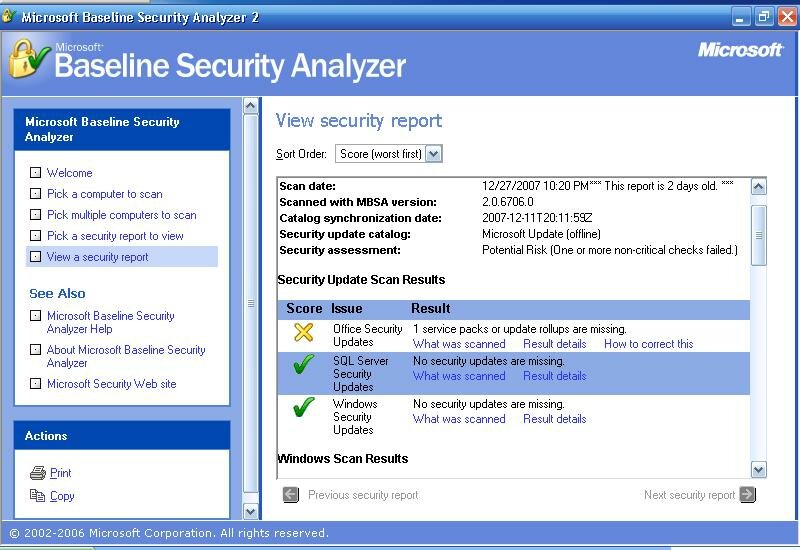Click Previous security report text
800x550 pixels.
[x=363, y=495]
